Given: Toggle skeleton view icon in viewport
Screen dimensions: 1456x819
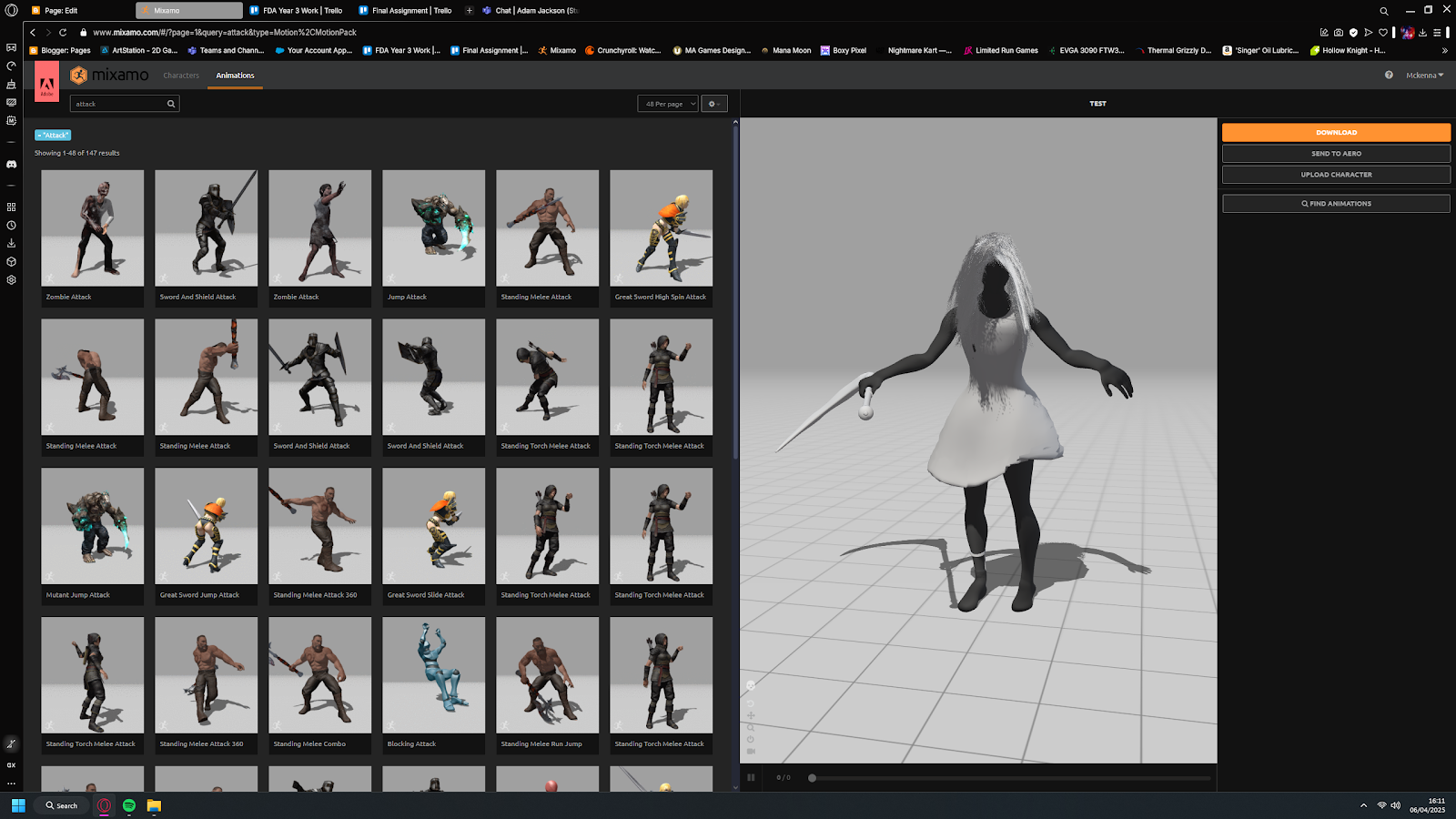Looking at the screenshot, I should pos(751,685).
